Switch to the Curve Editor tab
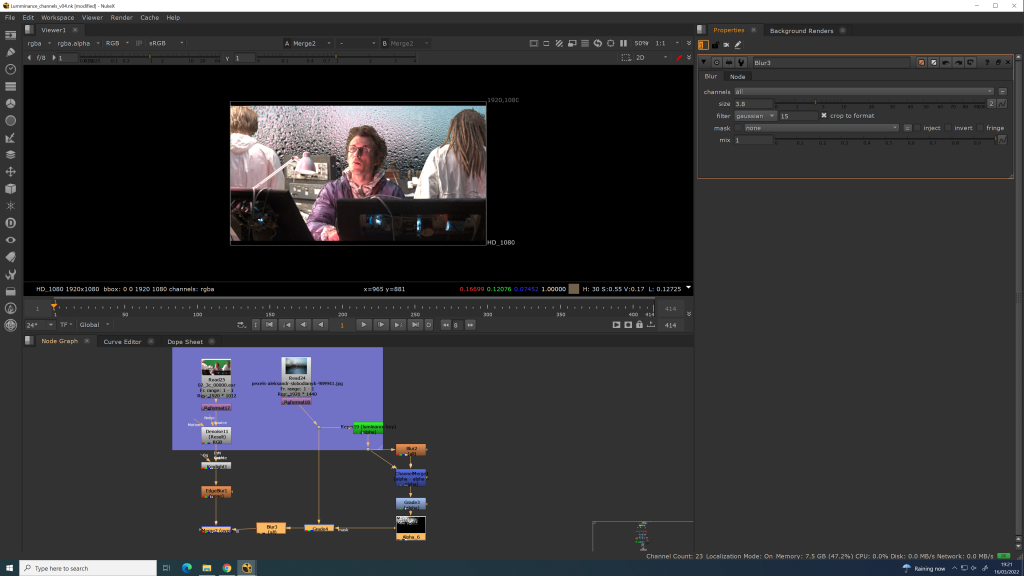Image resolution: width=1024 pixels, height=576 pixels. pos(122,342)
